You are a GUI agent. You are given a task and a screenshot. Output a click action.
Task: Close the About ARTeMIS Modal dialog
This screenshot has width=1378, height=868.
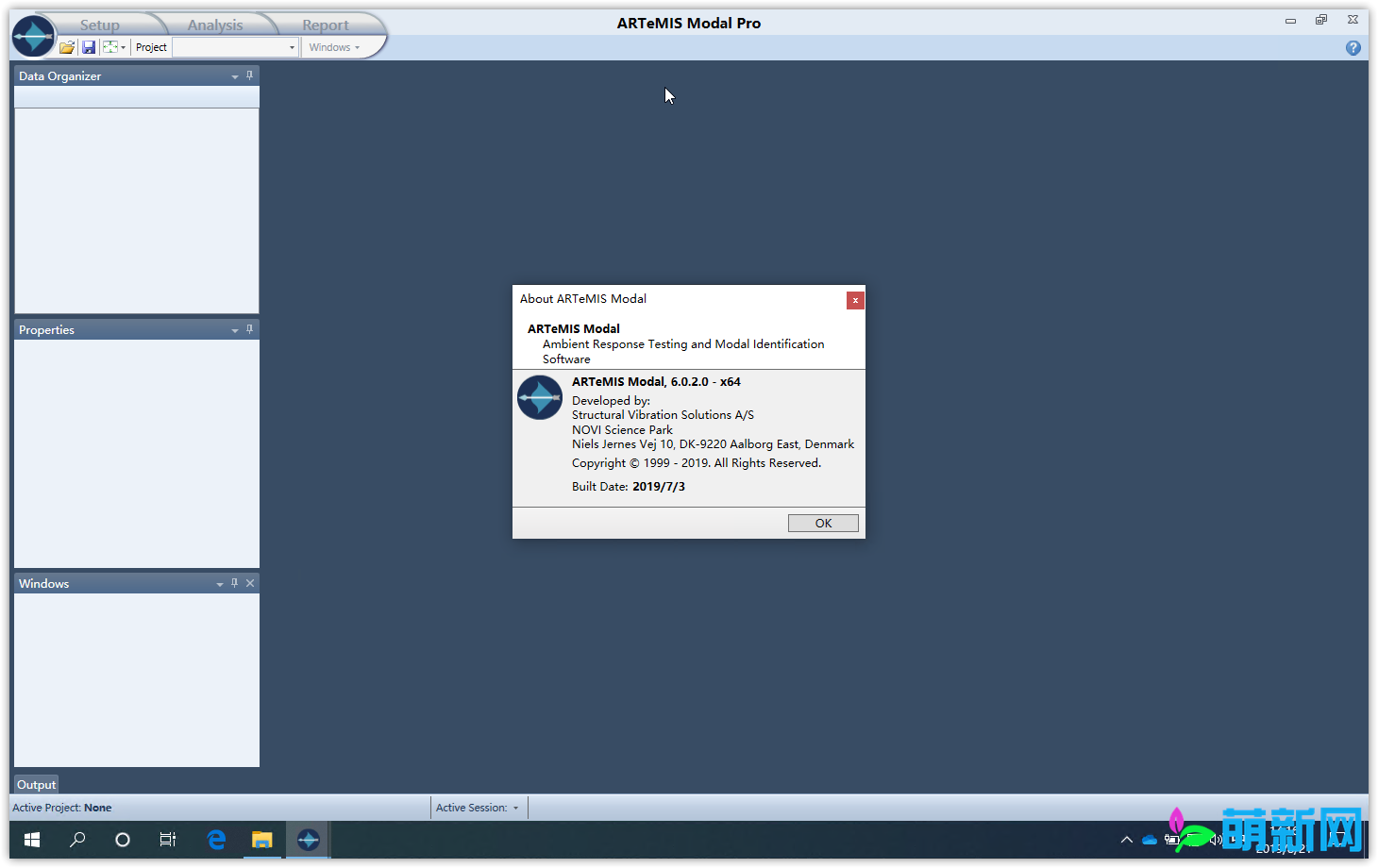(x=855, y=300)
